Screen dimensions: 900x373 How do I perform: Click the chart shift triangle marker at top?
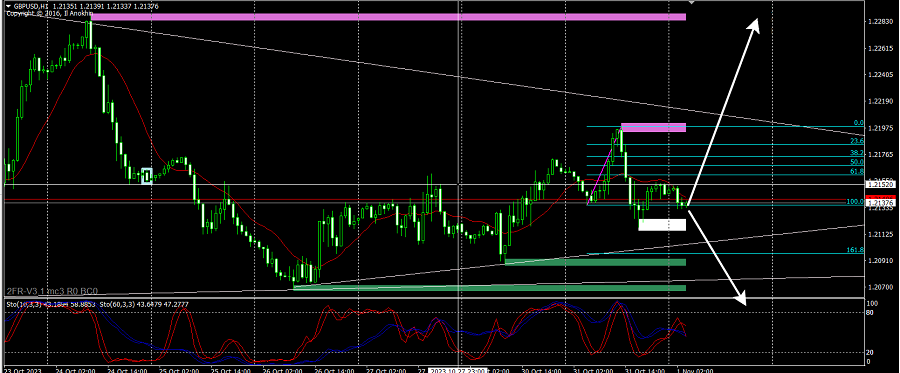[692, 2]
